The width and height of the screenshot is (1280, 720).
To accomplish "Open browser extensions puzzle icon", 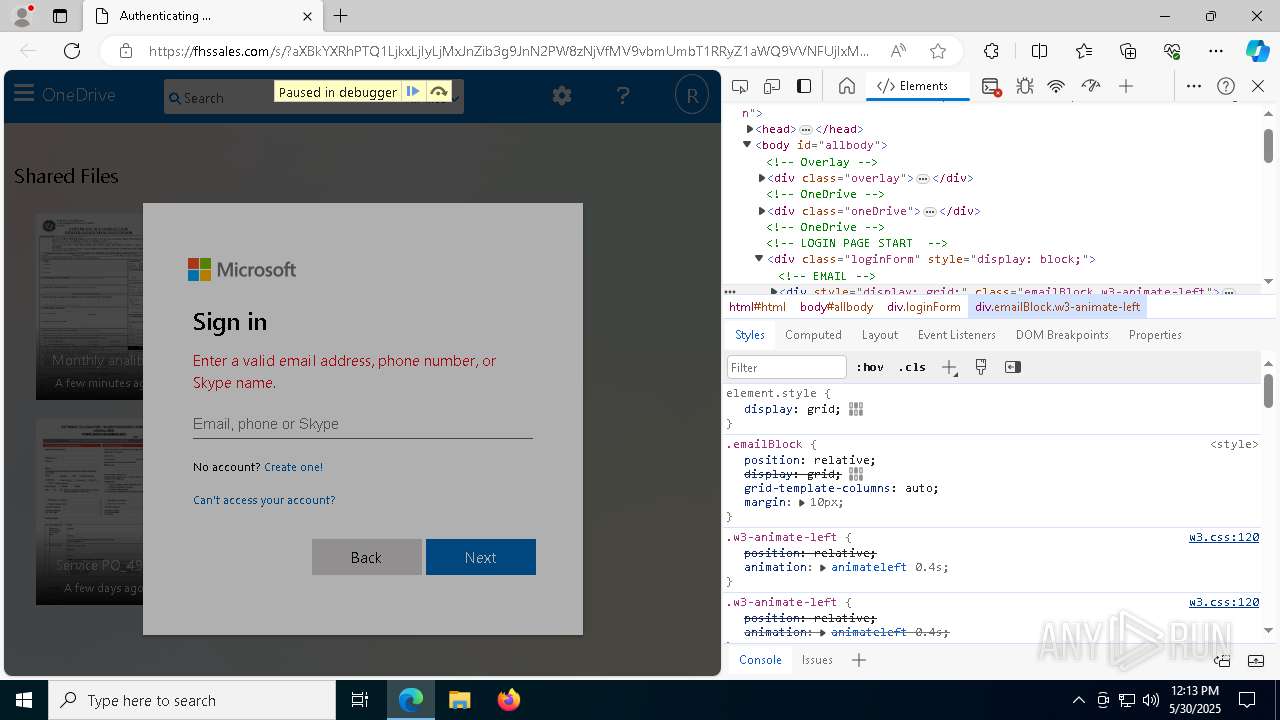I will [991, 51].
